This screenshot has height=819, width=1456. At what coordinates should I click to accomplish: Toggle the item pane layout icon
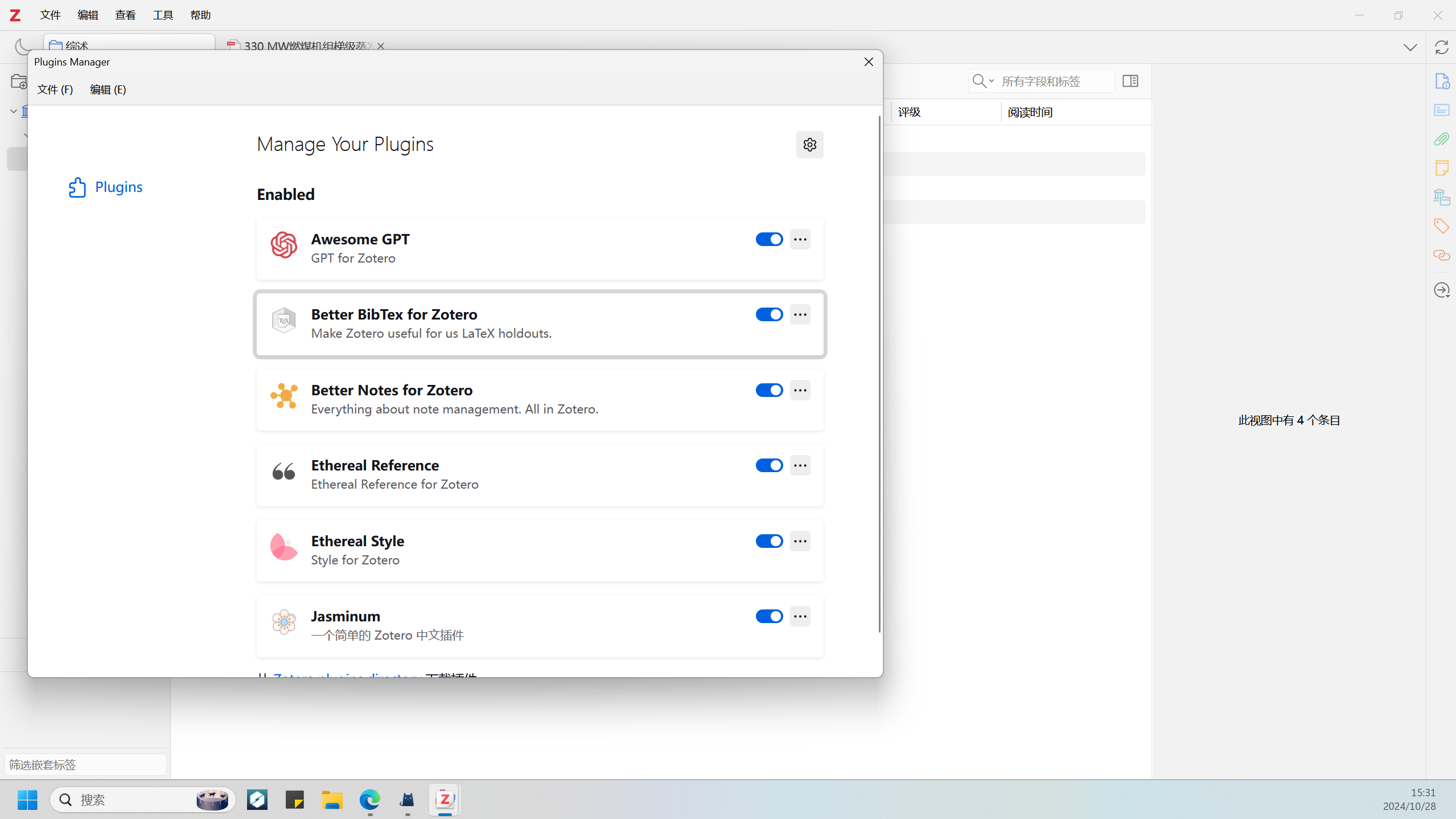(1130, 81)
